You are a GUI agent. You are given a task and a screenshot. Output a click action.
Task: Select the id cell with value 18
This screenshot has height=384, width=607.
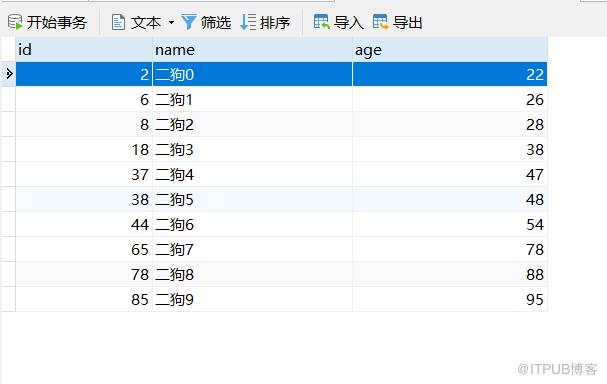84,149
